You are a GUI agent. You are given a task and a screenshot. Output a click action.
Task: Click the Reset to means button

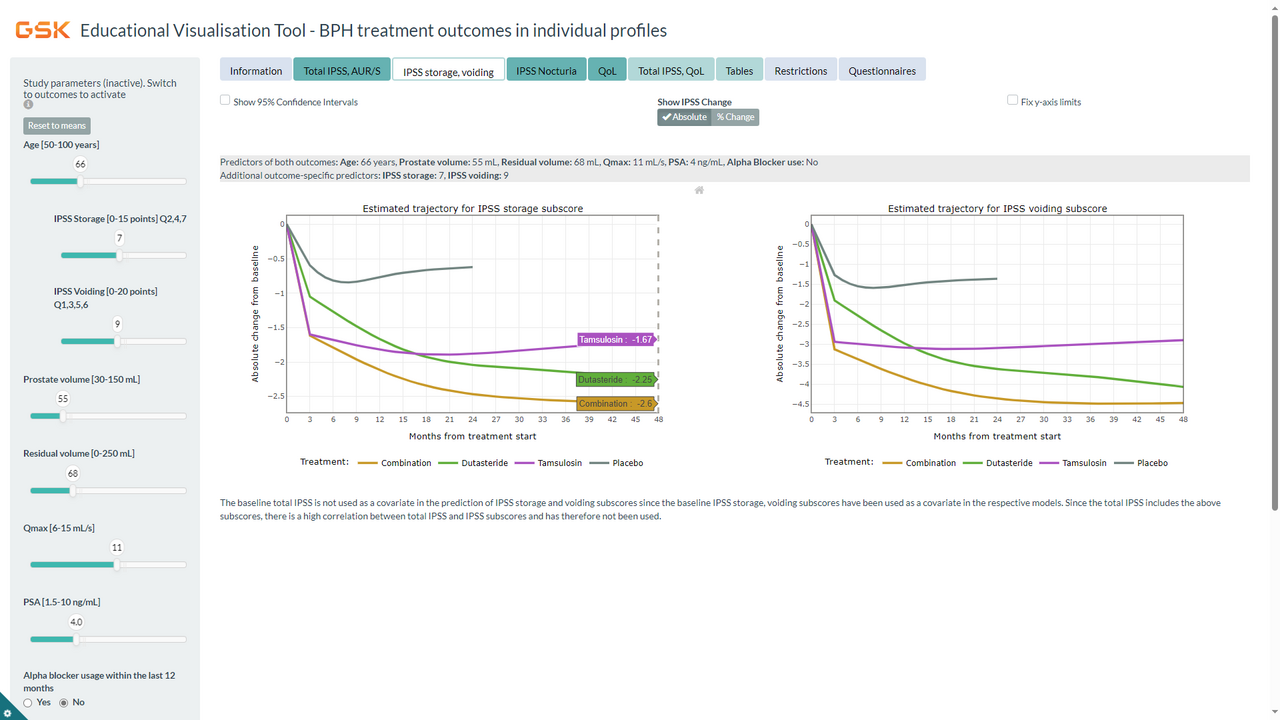[x=56, y=125]
